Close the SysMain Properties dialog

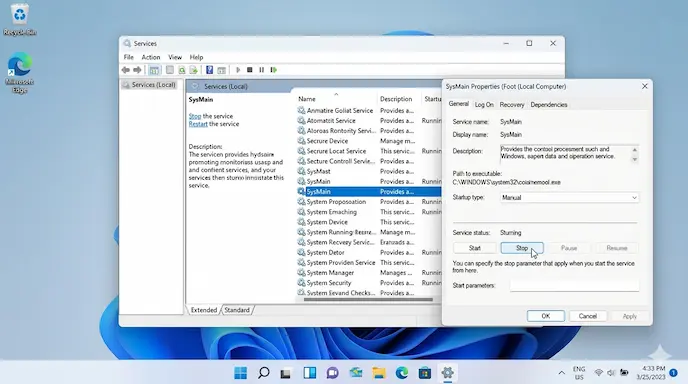point(645,86)
